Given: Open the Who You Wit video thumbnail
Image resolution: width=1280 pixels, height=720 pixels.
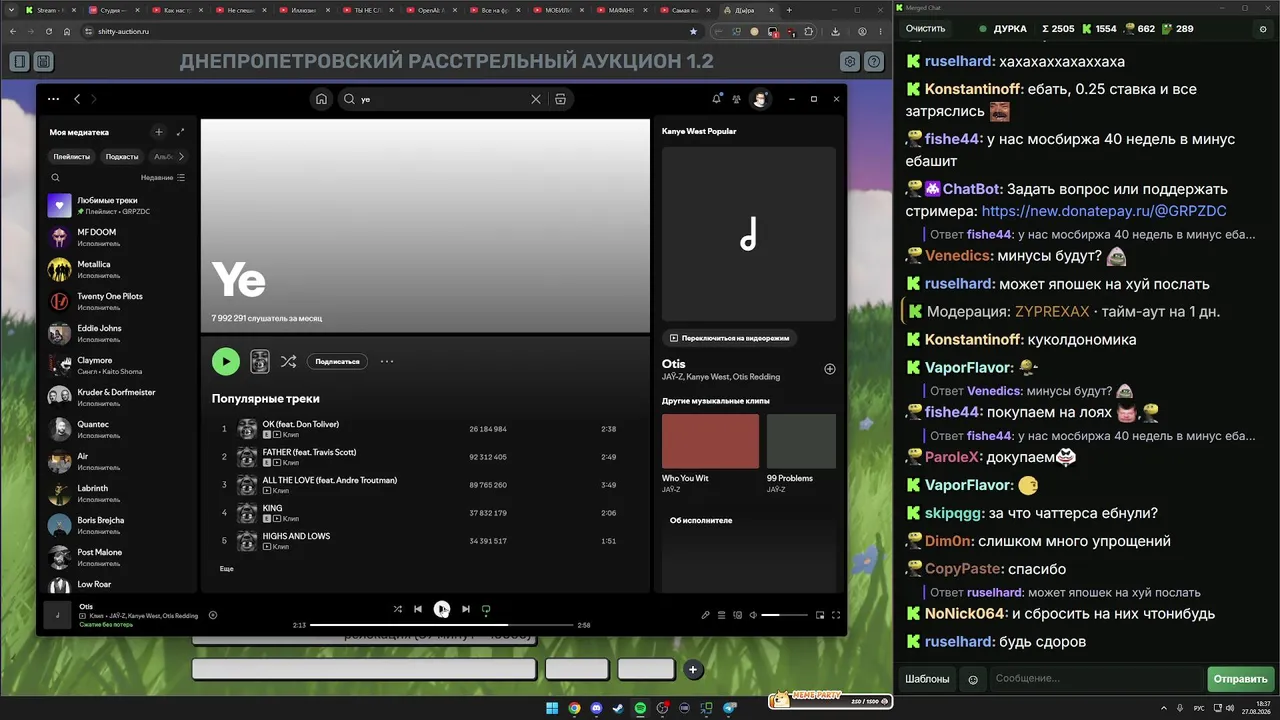Looking at the screenshot, I should (x=710, y=441).
